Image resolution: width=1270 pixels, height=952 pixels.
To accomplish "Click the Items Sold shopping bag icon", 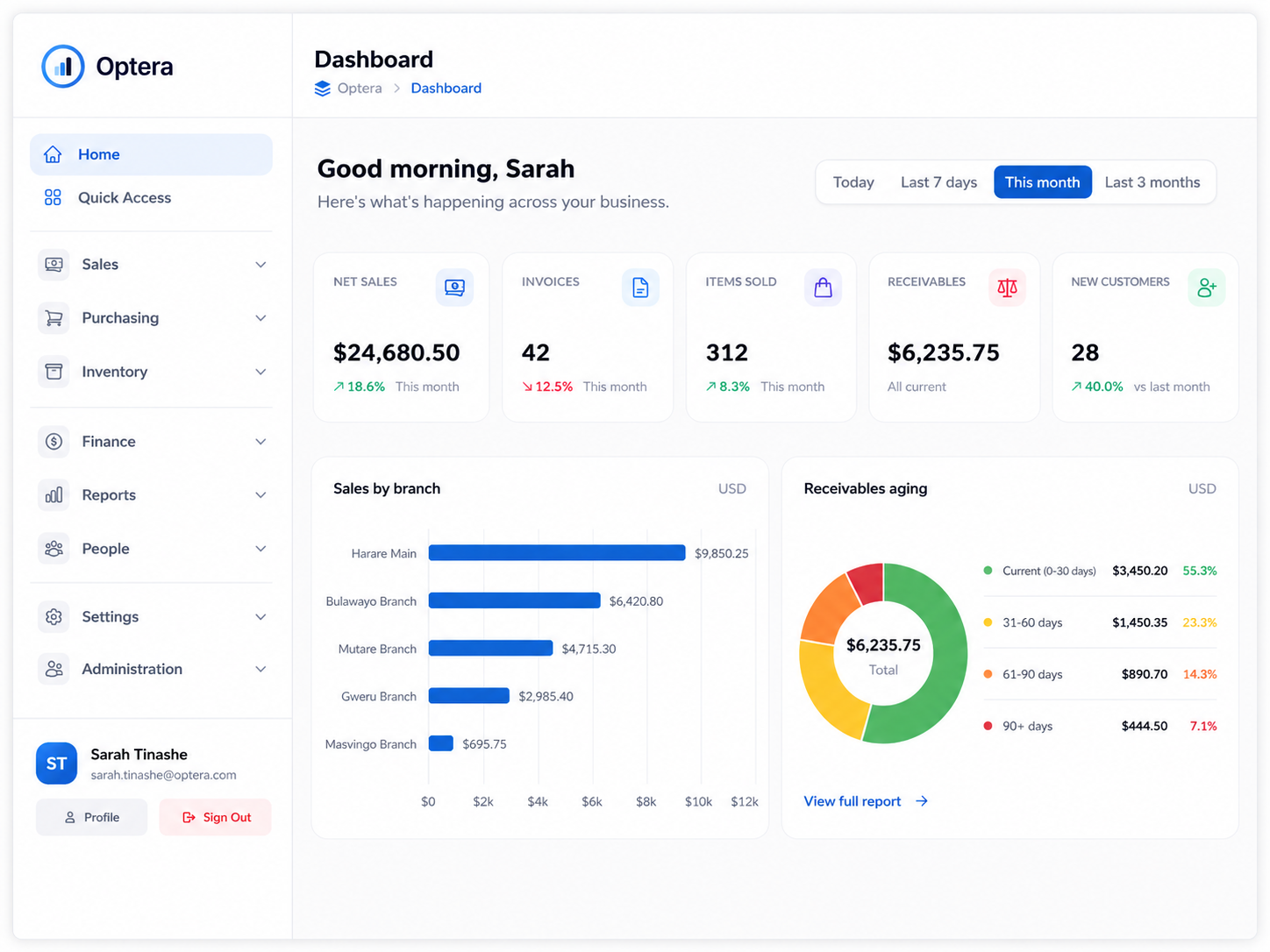I will (823, 288).
